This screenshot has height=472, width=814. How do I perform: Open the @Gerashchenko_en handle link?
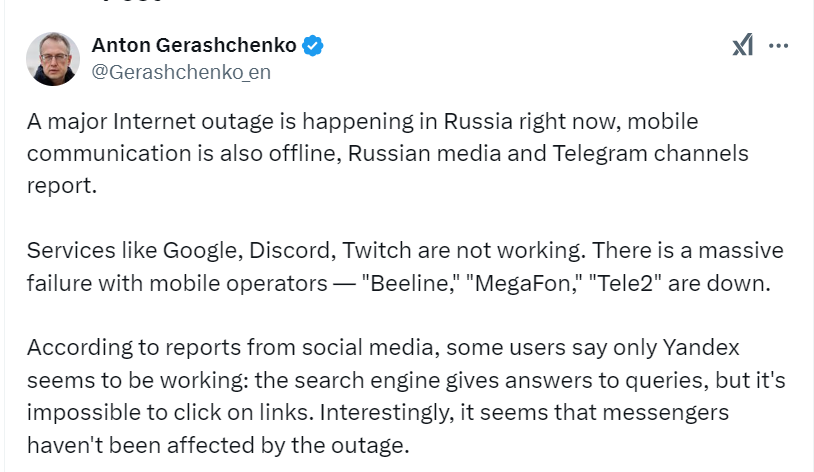181,72
